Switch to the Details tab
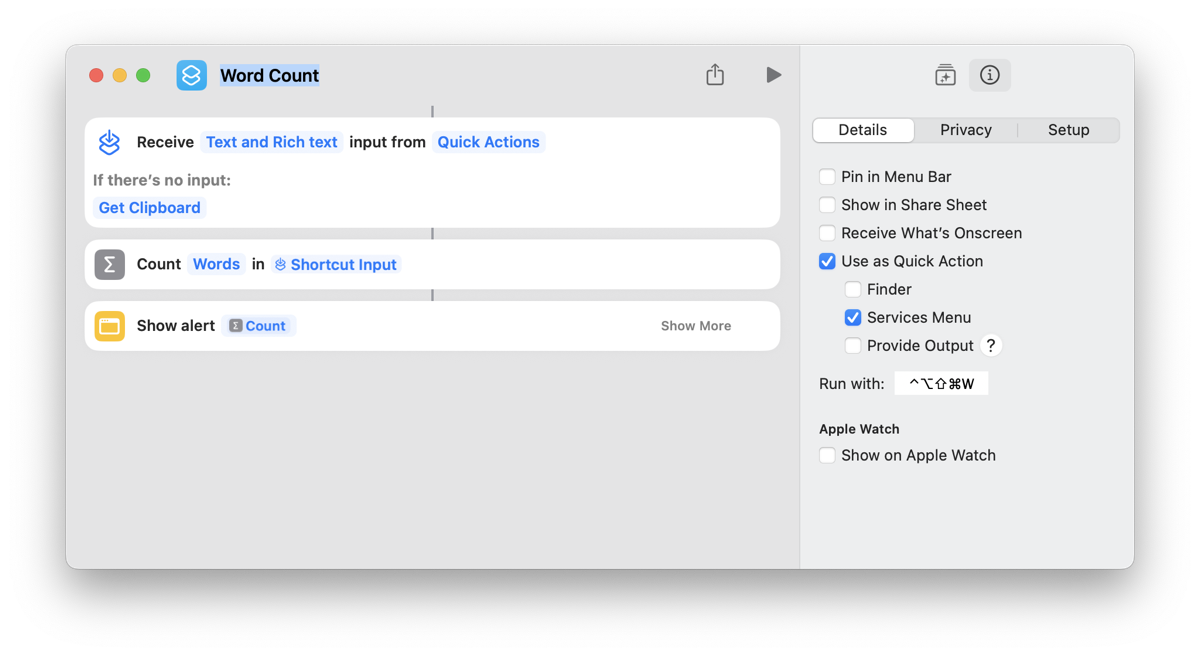 863,130
